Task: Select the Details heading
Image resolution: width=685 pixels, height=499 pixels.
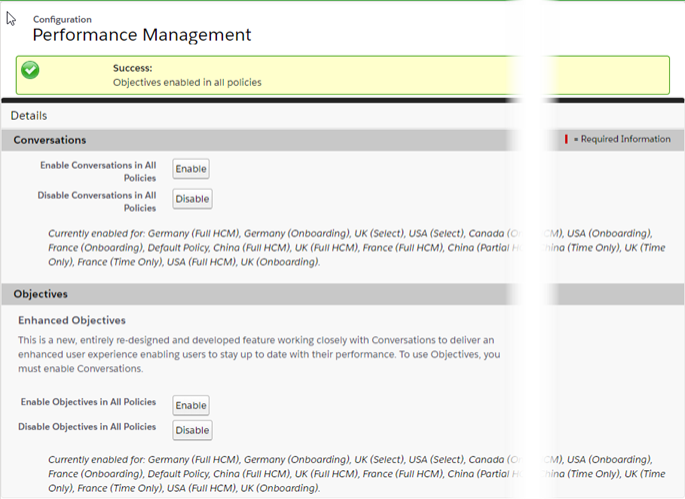Action: (29, 116)
